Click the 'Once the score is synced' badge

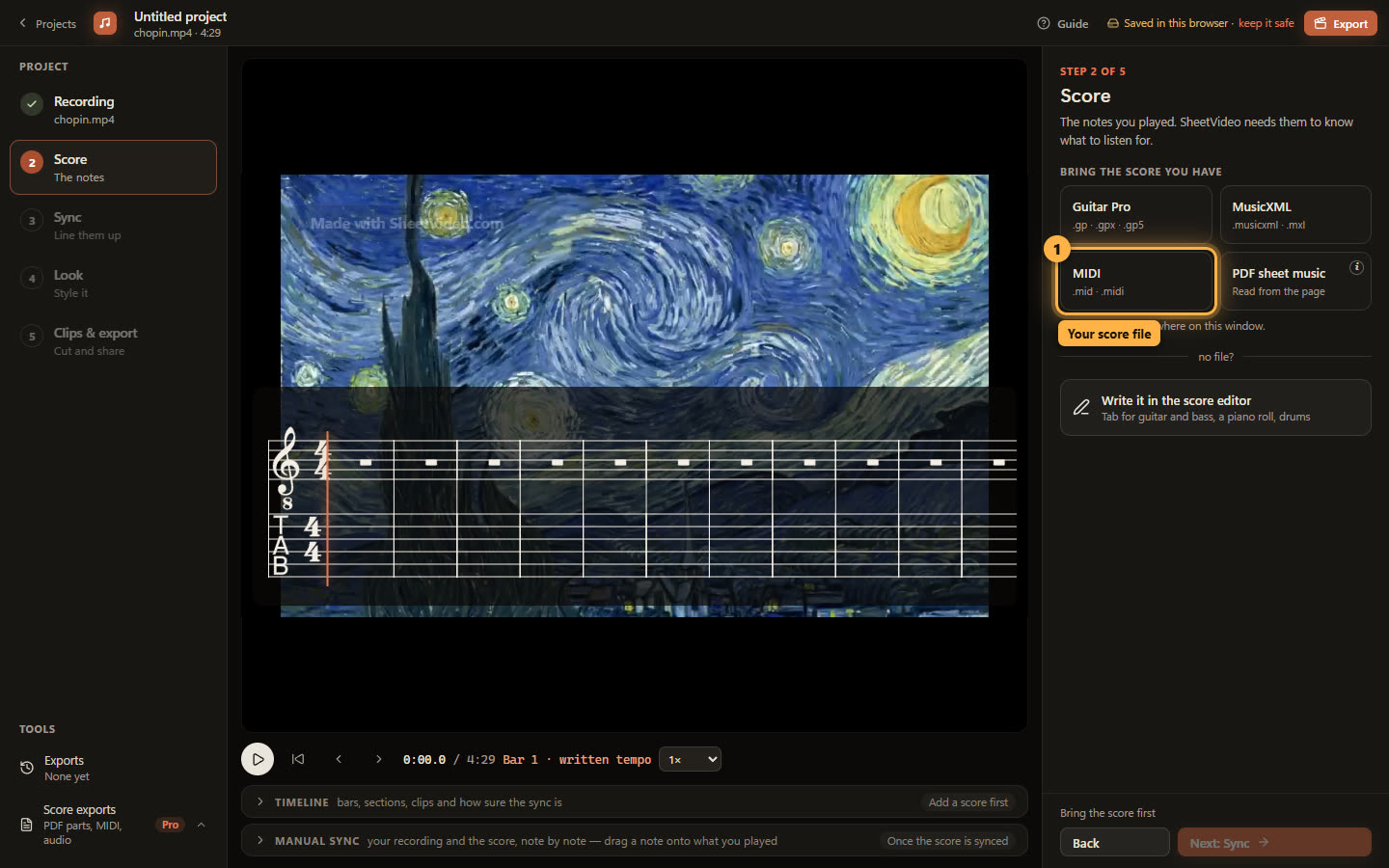(947, 840)
